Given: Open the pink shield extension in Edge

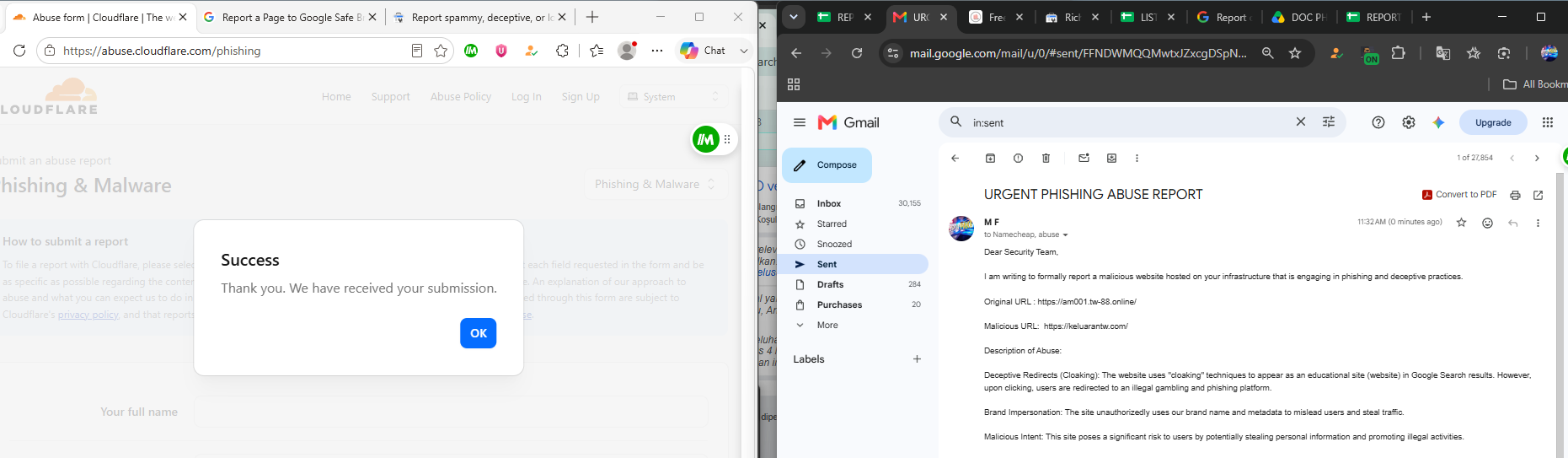Looking at the screenshot, I should (x=501, y=51).
